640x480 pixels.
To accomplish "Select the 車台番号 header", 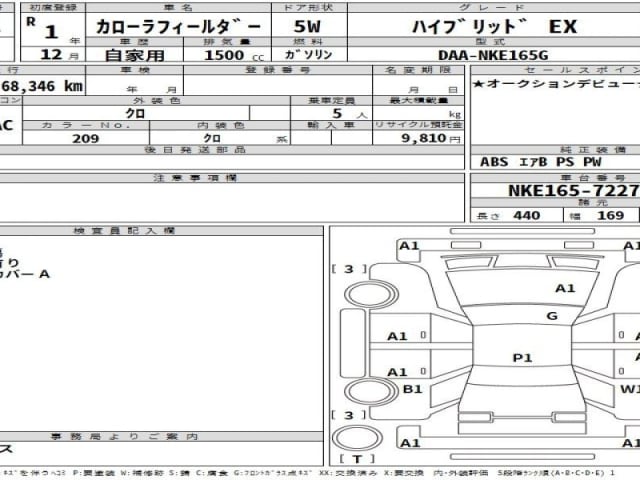I will 593,178.
